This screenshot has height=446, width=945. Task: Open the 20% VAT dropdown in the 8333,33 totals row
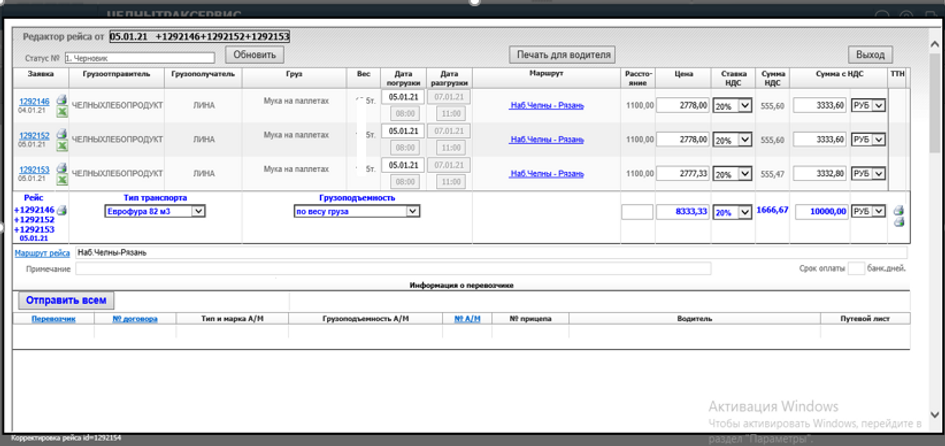pos(732,212)
